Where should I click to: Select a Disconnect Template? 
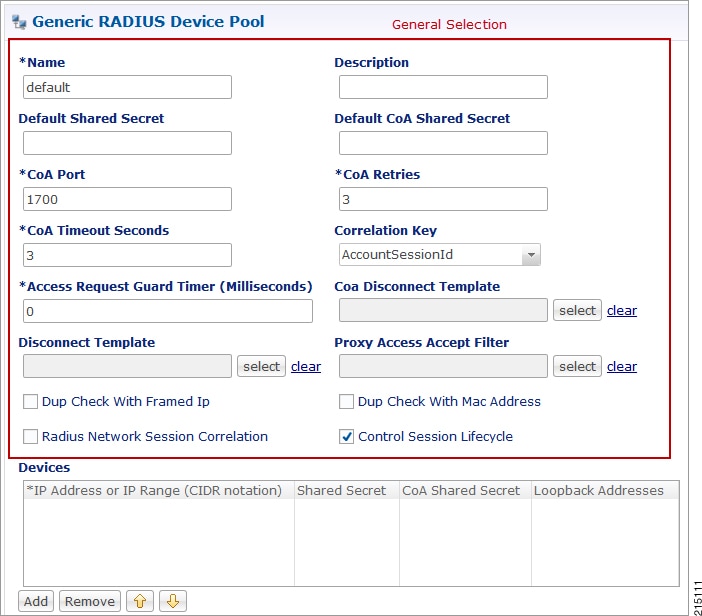tap(261, 366)
